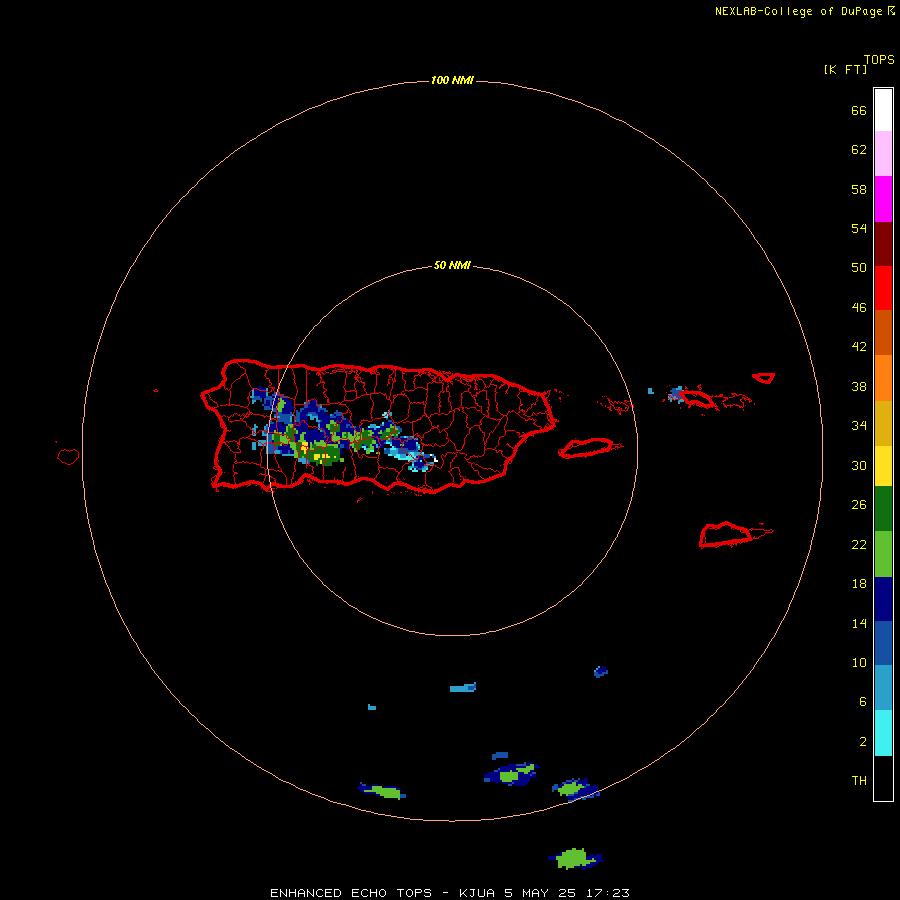This screenshot has height=900, width=900.
Task: Pick the light orange legend swatch
Action: (883, 378)
